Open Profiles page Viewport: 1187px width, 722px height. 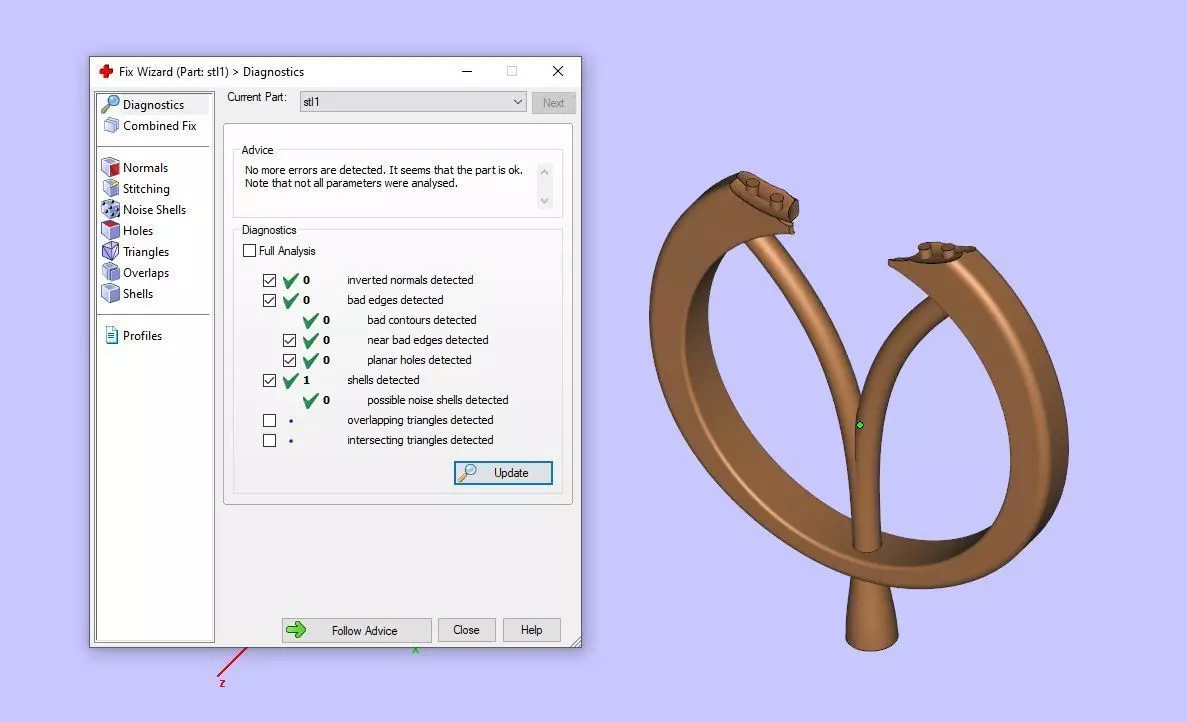click(x=142, y=335)
